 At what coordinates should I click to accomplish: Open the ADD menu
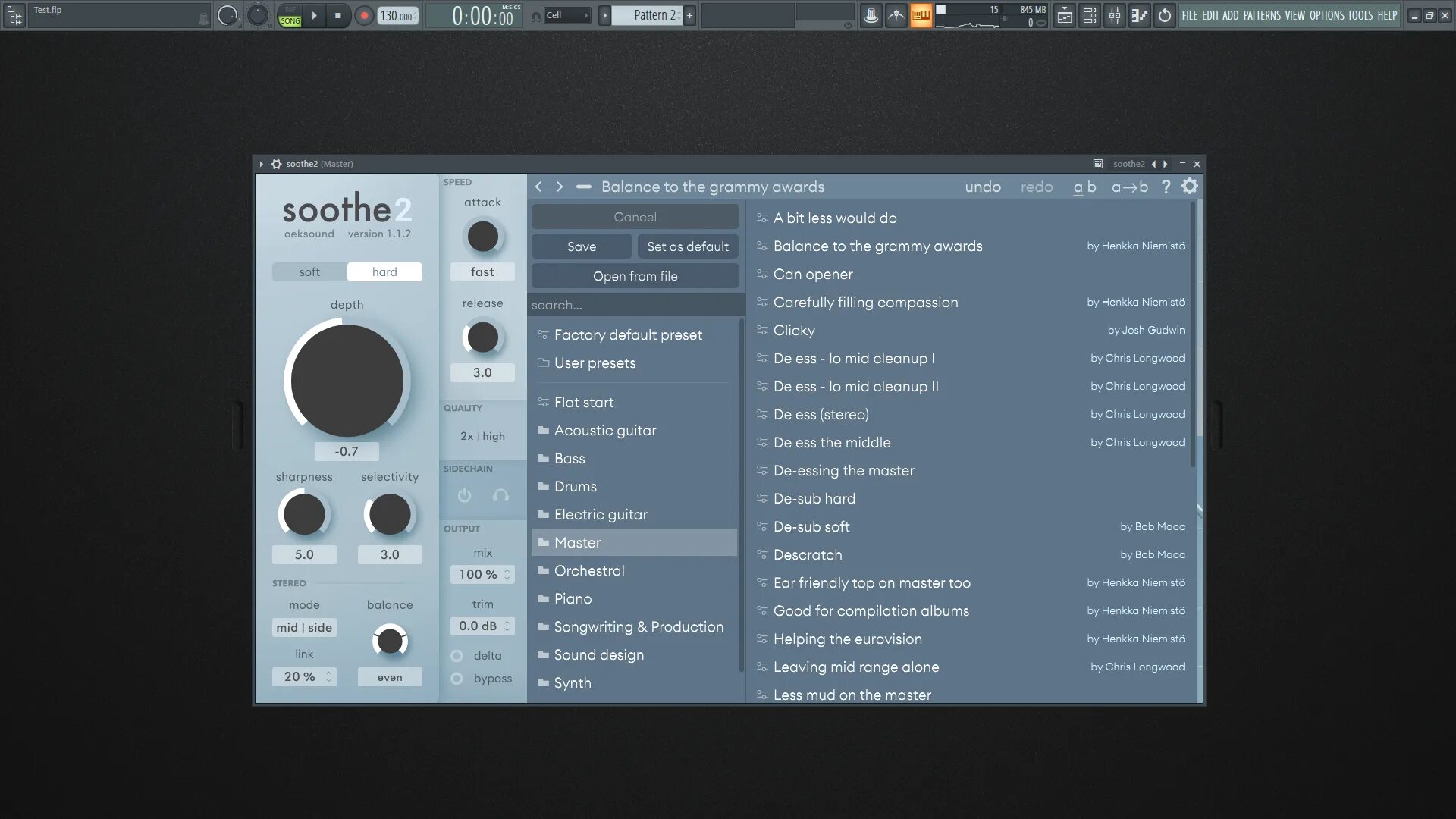tap(1231, 15)
